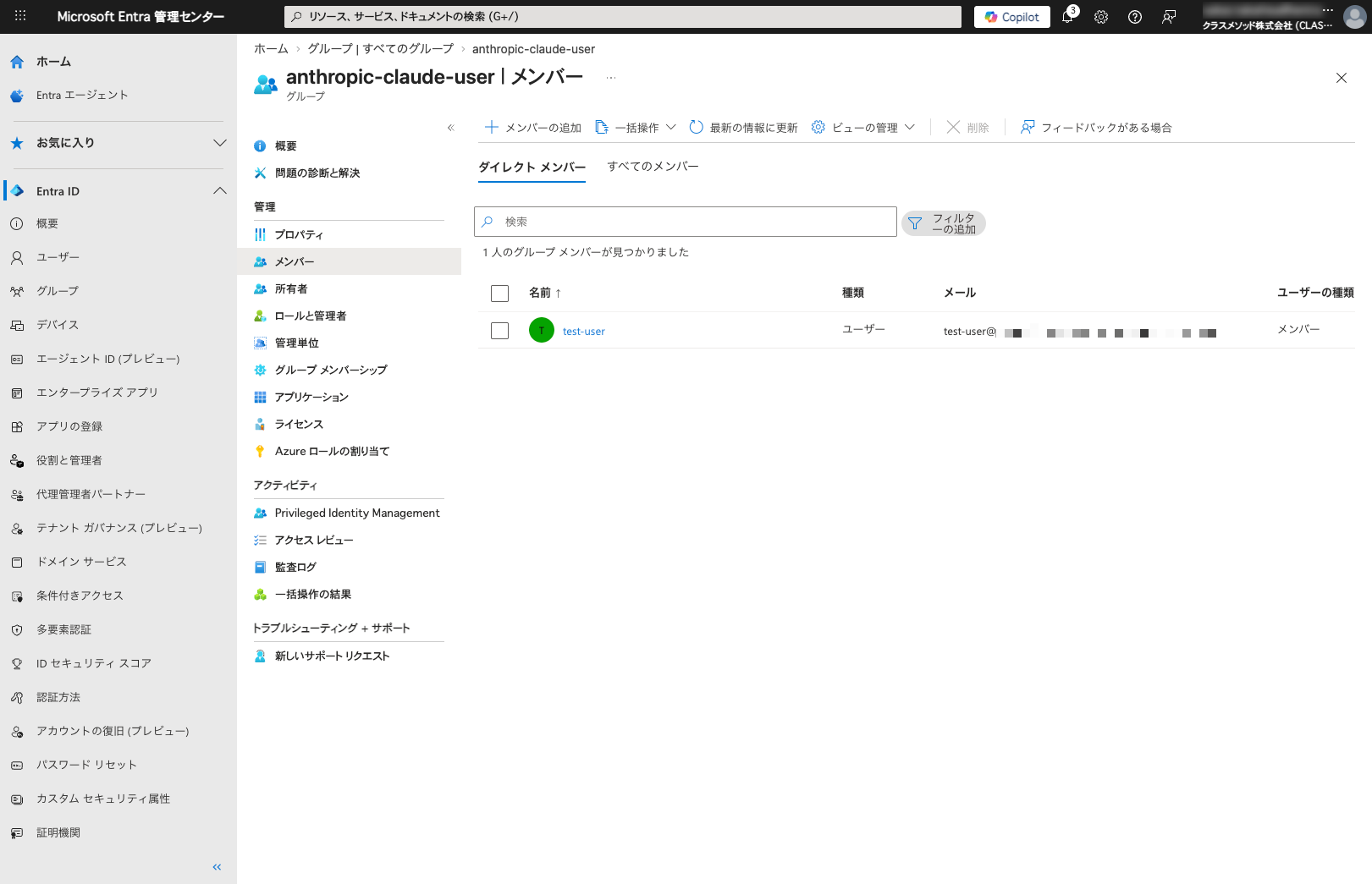This screenshot has height=884, width=1372.
Task: Click the top bar feedback person icon
Action: (1169, 17)
